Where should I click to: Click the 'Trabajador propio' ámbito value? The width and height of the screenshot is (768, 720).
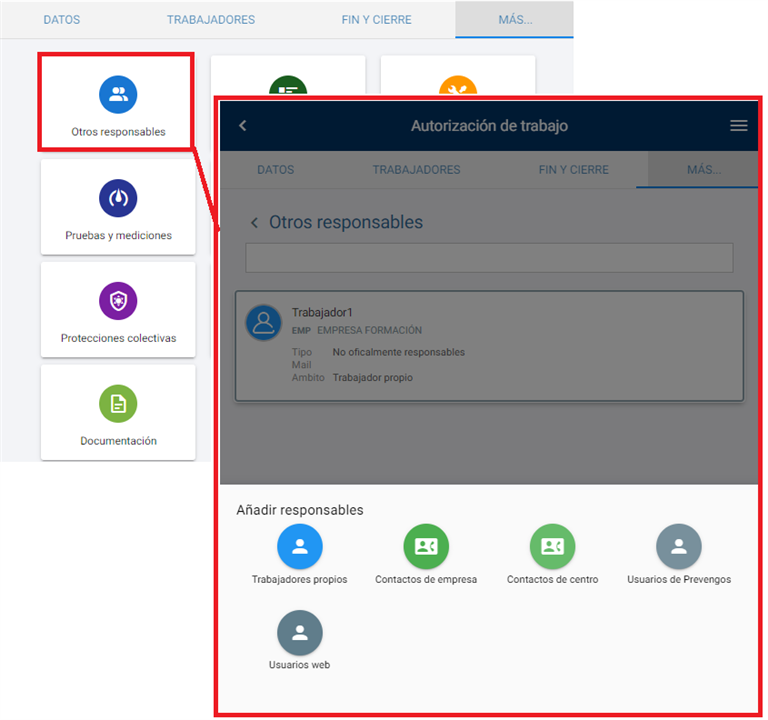[x=373, y=378]
